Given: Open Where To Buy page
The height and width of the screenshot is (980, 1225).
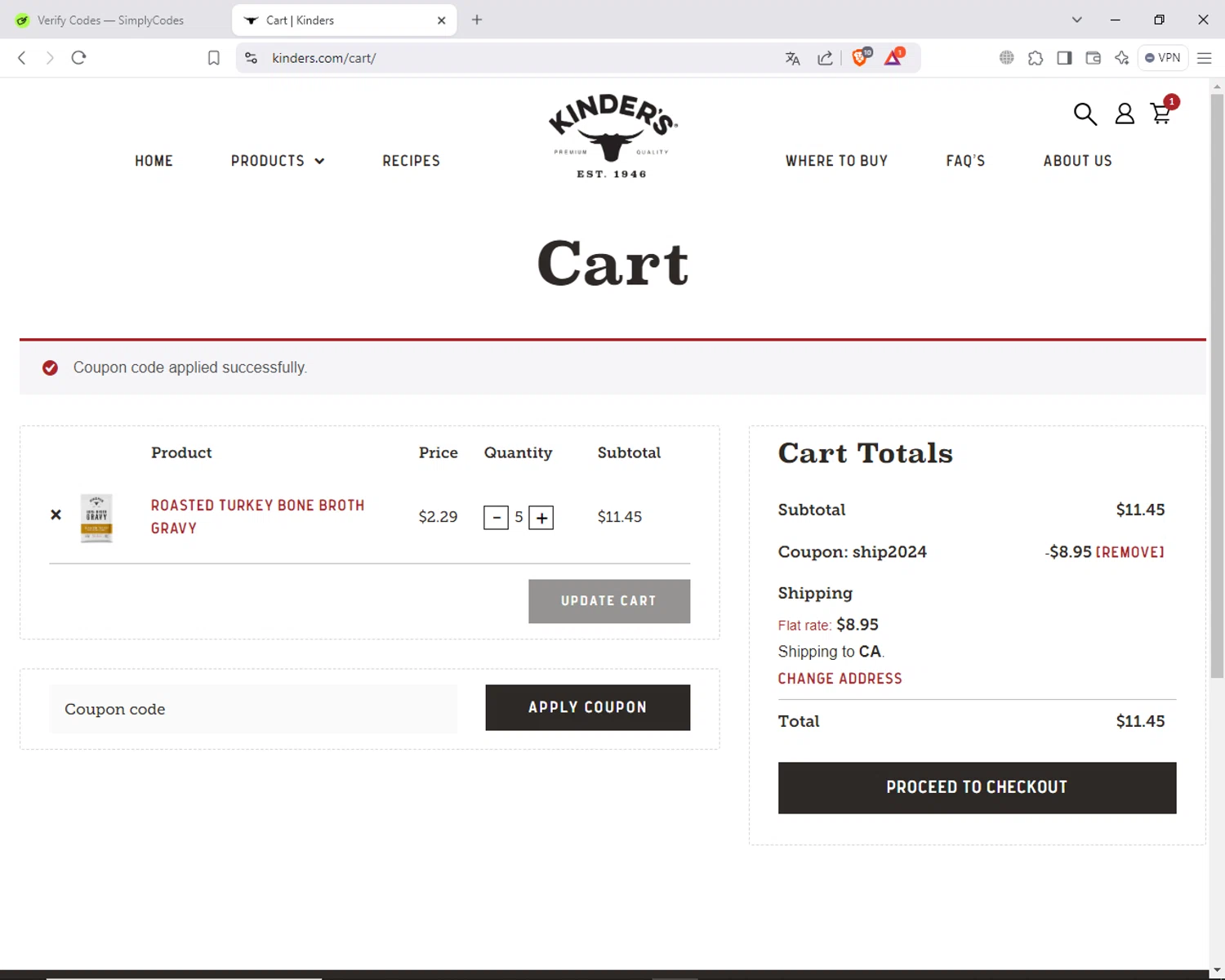Looking at the screenshot, I should (x=836, y=161).
